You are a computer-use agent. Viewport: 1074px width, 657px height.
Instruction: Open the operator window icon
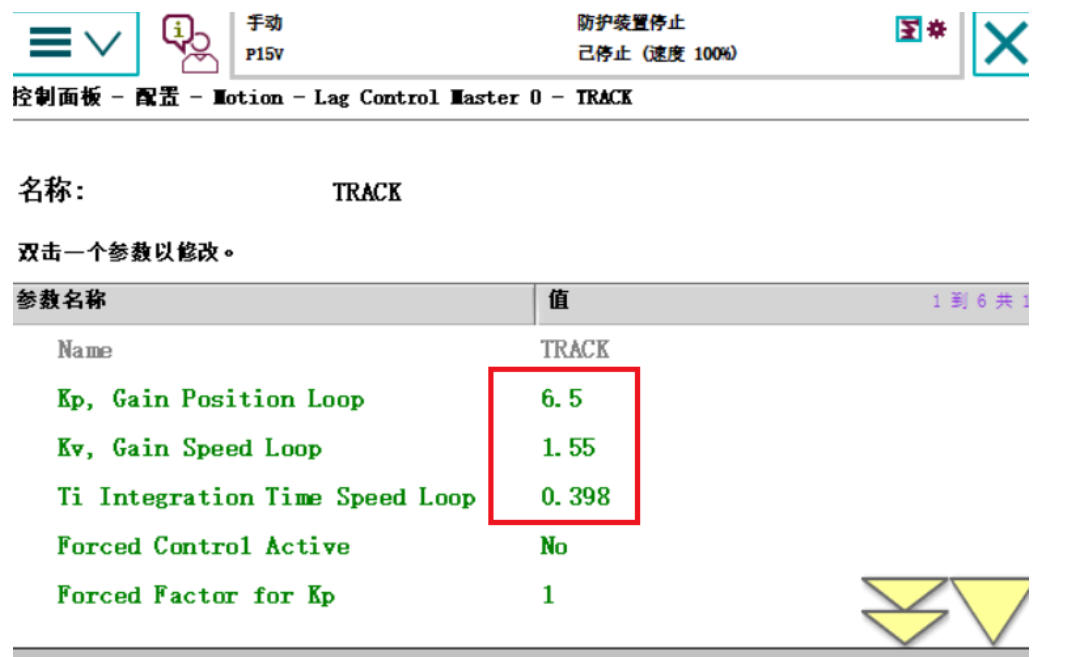pyautogui.click(x=190, y=42)
